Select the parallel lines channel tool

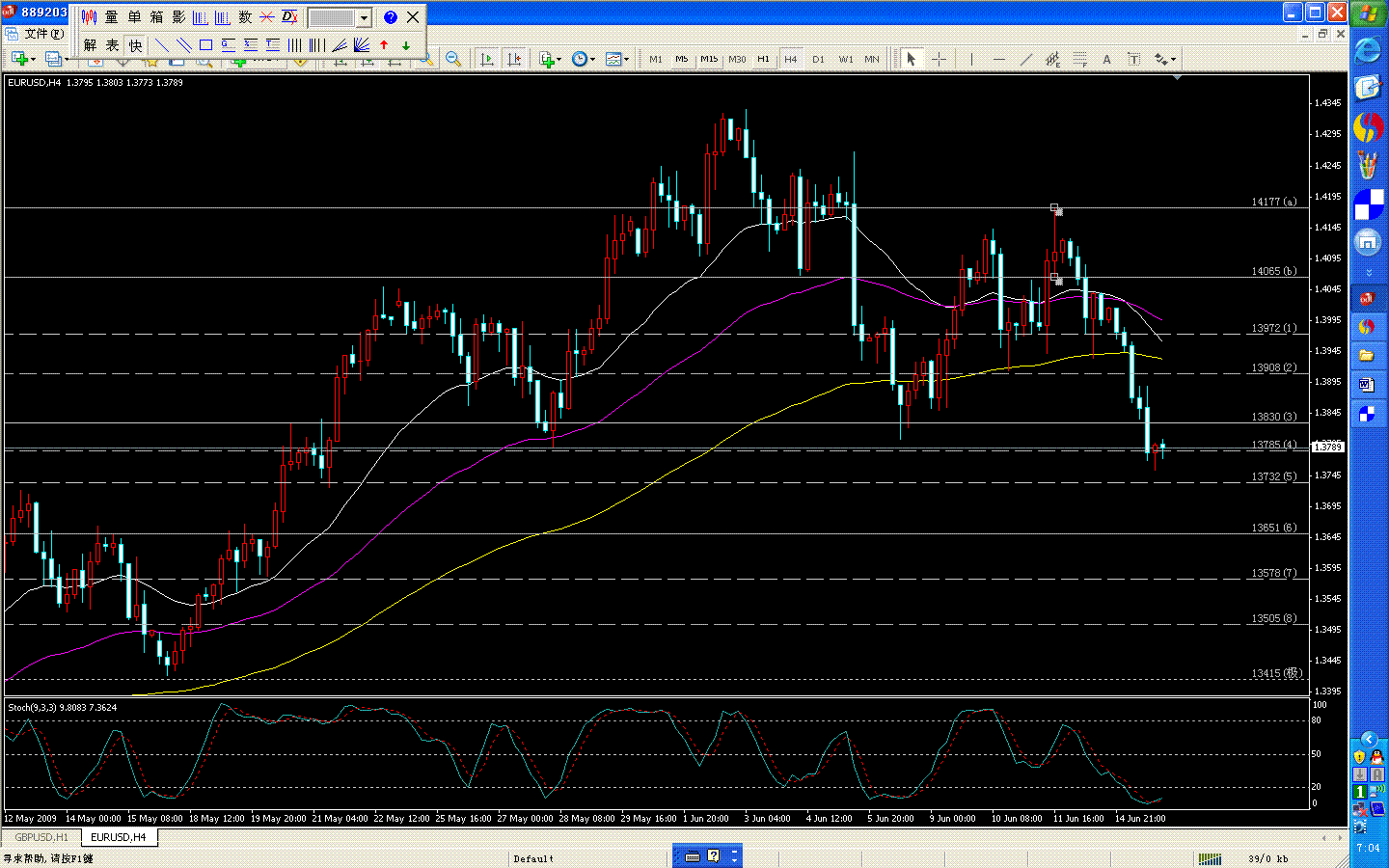(x=183, y=45)
